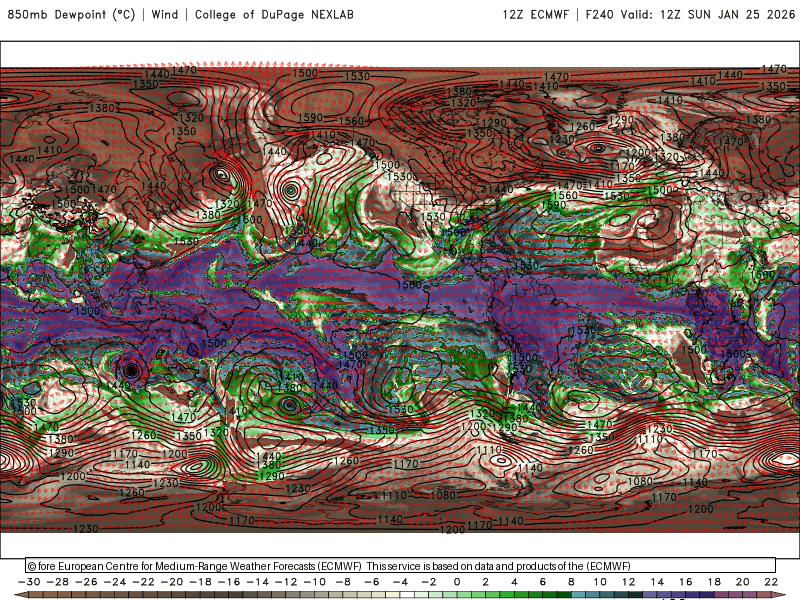The image size is (800, 600).
Task: Click the 14 legend value
Action: [x=657, y=582]
